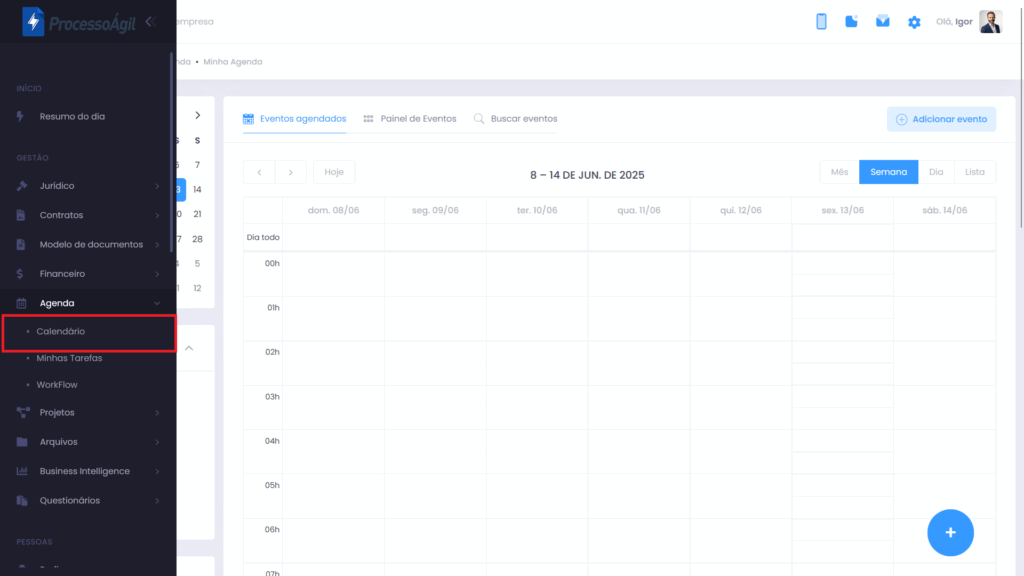
Task: Click the Olá, Igor greeting
Action: [954, 22]
